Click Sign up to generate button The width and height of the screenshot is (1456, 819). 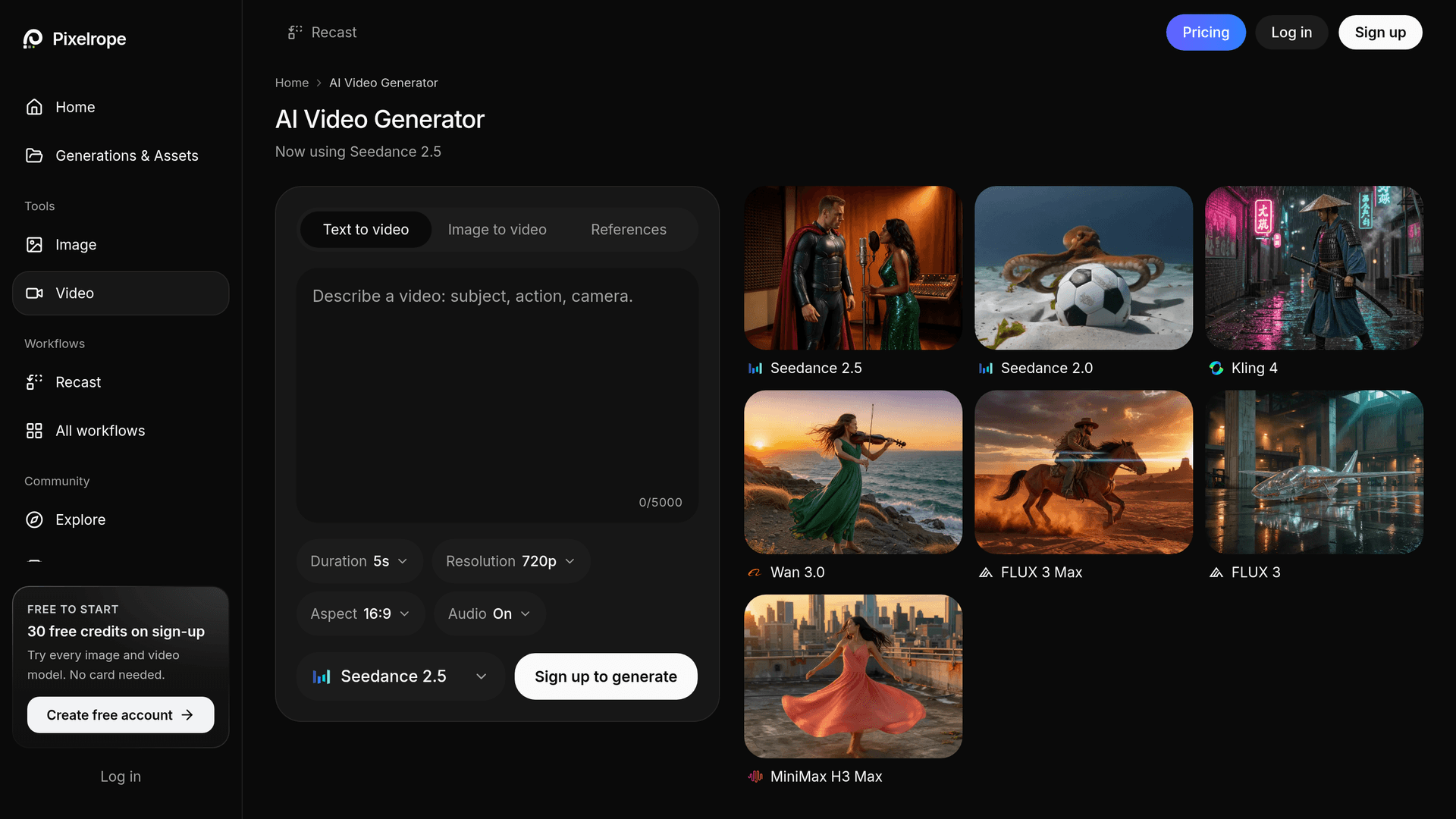coord(606,676)
